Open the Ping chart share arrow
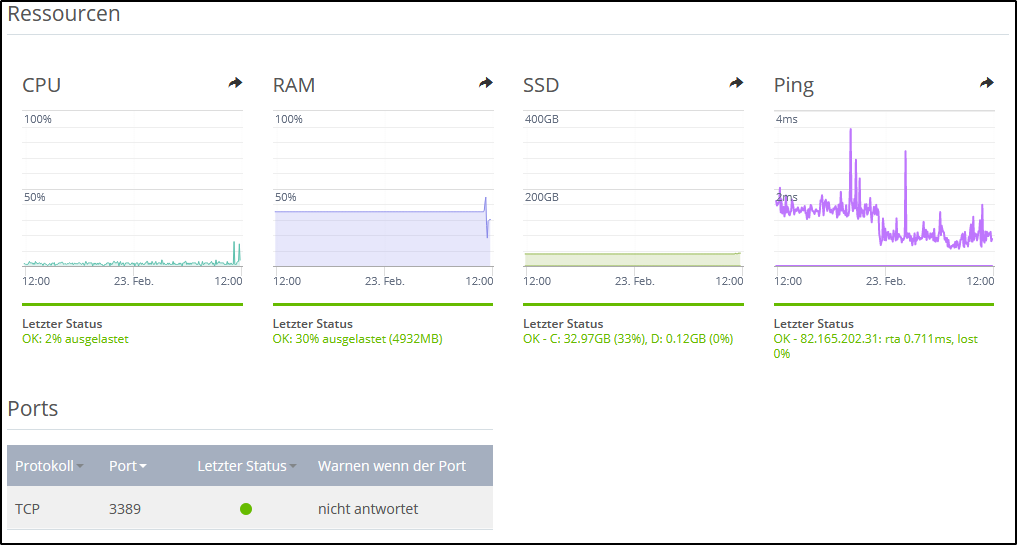Screen dimensions: 1017x545 [987, 83]
